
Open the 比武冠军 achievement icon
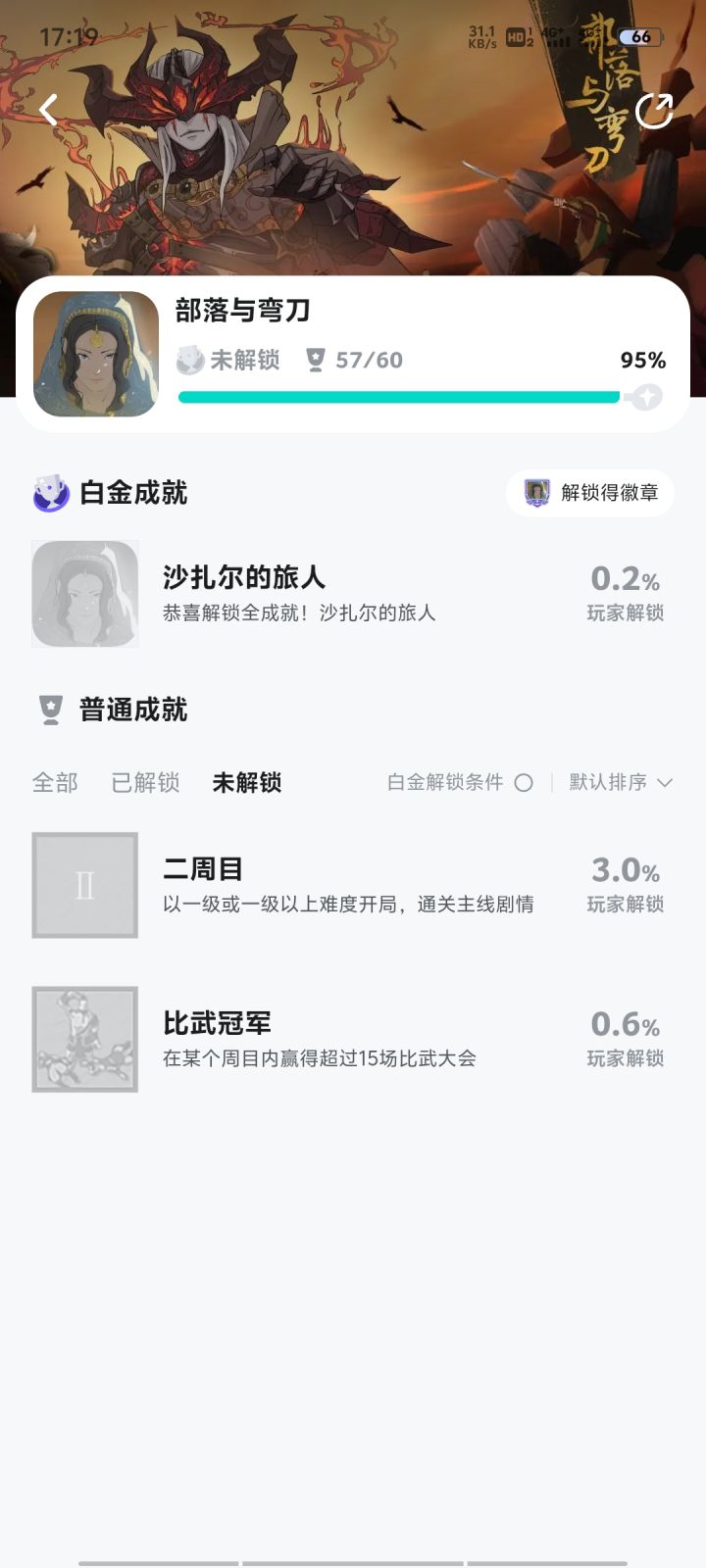pos(85,1039)
